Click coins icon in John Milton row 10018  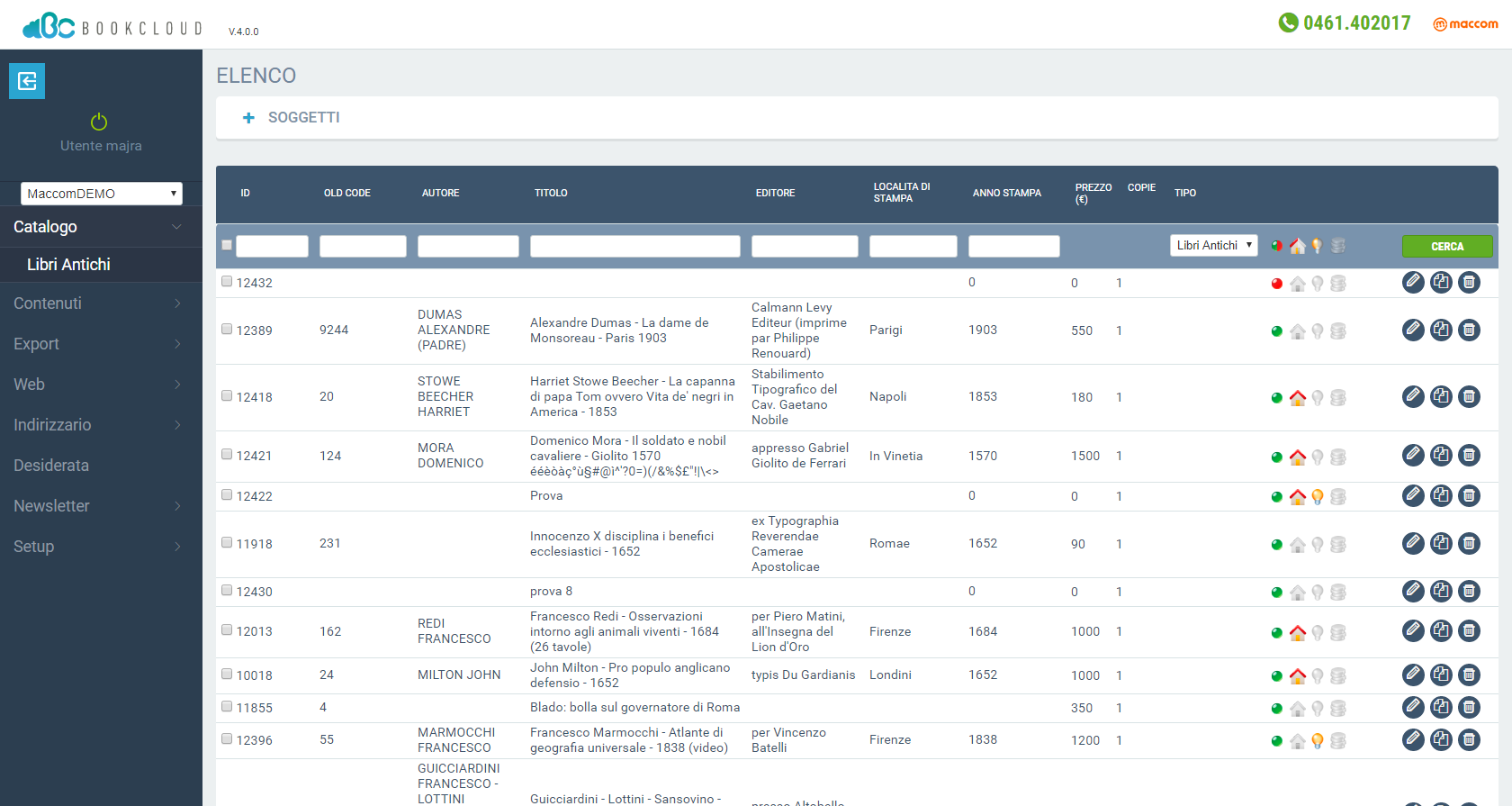click(1338, 675)
